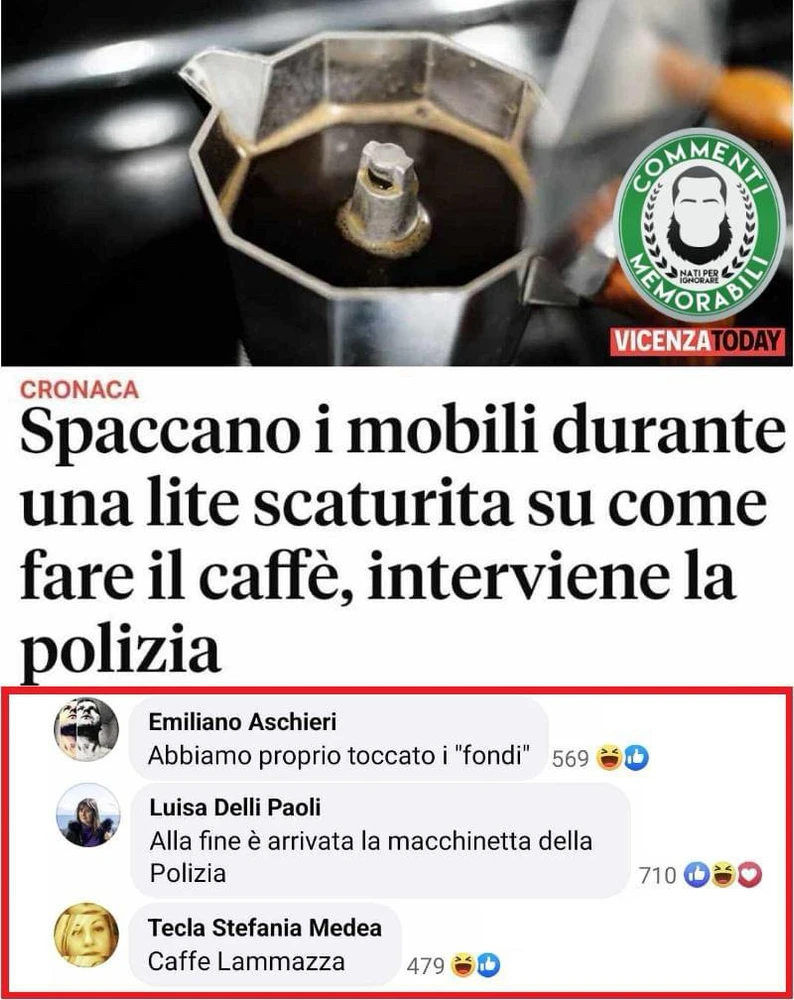Open Emiliano Aschieri's profile picture
Viewport: 794px width, 1000px height.
coord(86,729)
